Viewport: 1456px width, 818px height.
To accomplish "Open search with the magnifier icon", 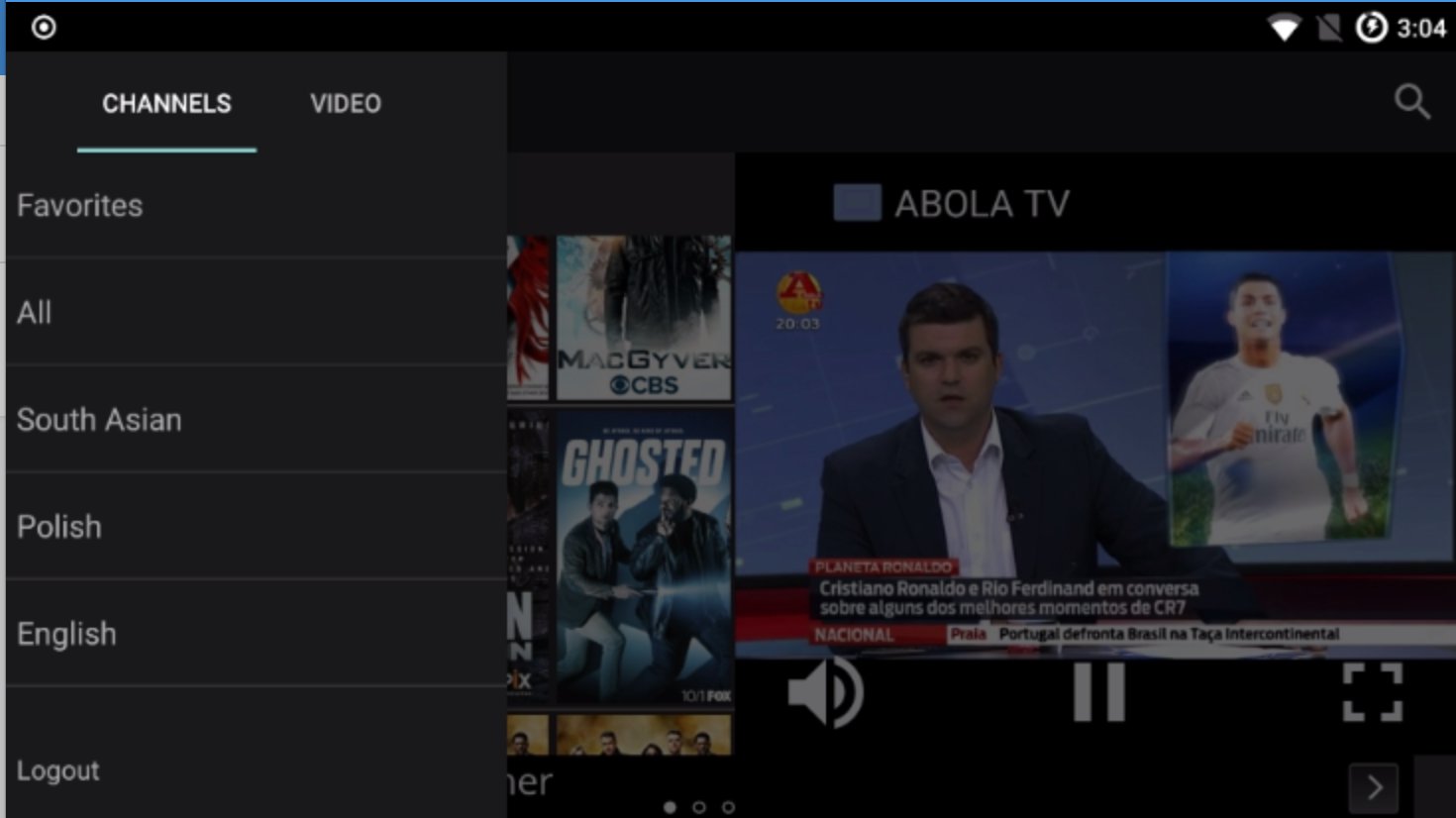I will pyautogui.click(x=1407, y=100).
